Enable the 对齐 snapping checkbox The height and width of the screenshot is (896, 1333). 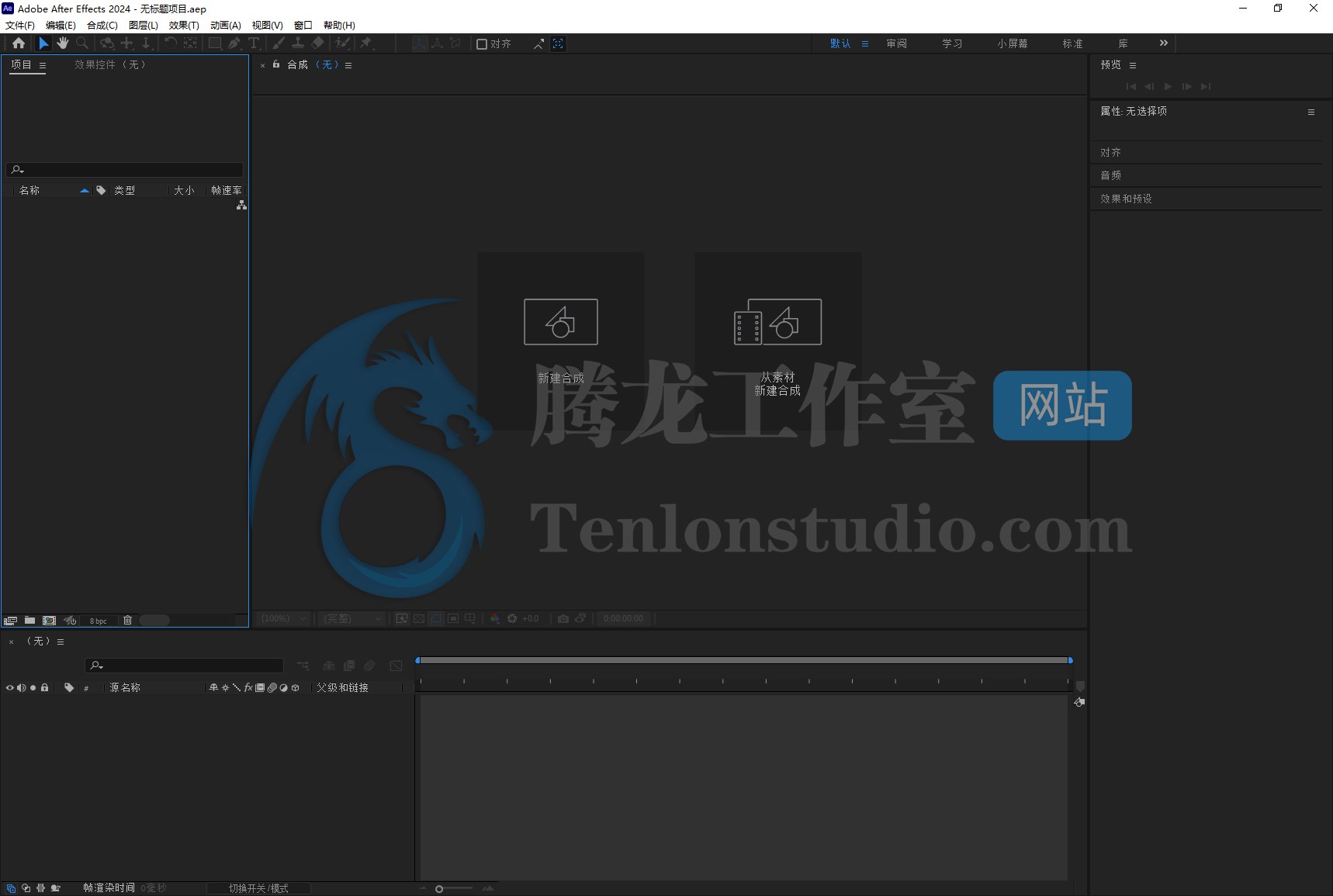pyautogui.click(x=482, y=44)
